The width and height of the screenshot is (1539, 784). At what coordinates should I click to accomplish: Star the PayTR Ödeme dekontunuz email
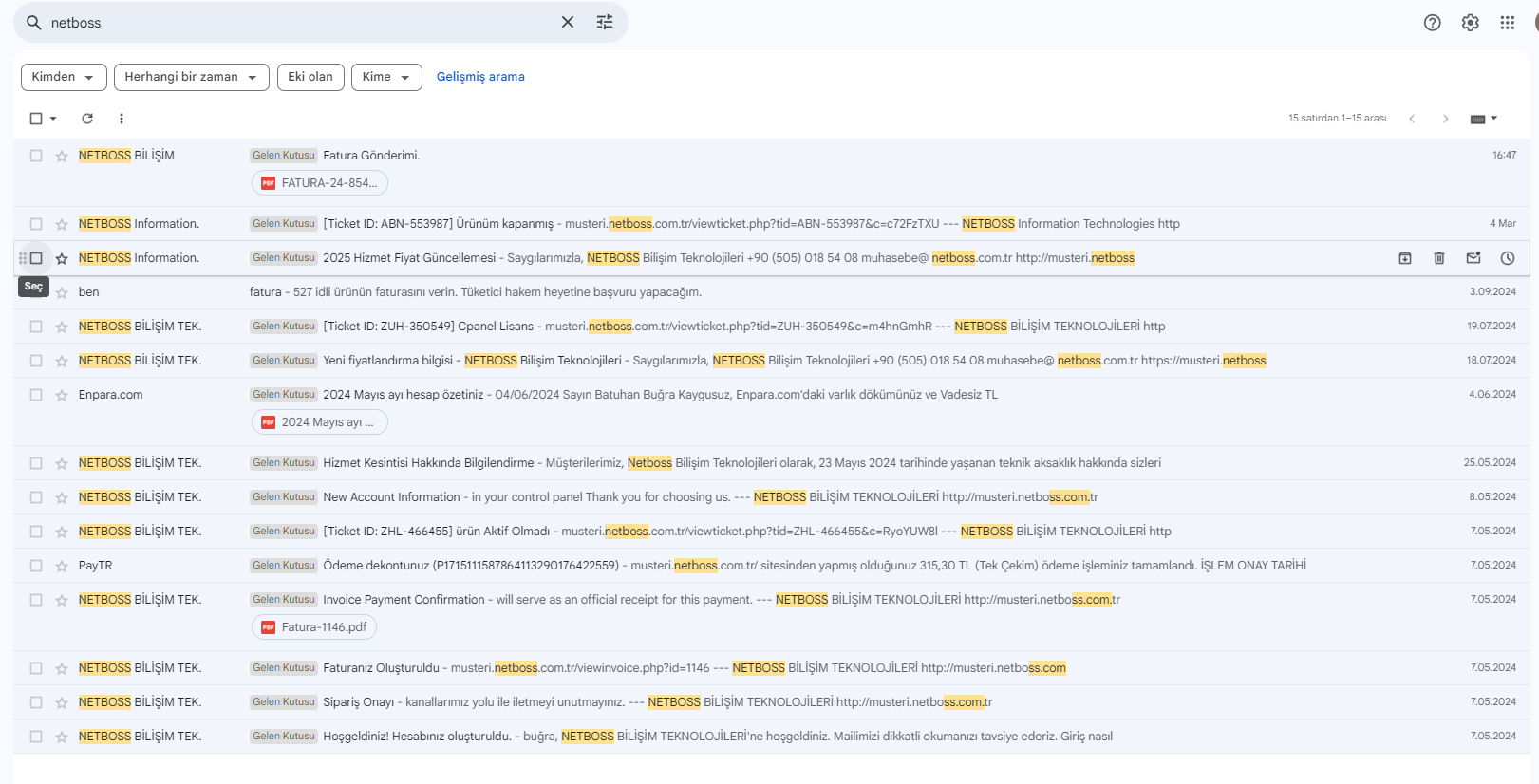[x=62, y=566]
